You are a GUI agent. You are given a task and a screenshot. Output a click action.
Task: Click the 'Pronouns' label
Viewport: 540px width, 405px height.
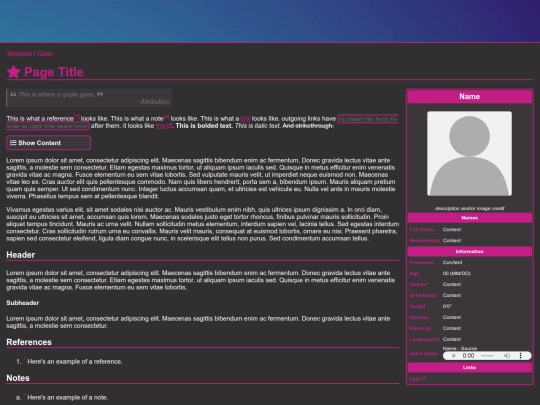pos(421,262)
